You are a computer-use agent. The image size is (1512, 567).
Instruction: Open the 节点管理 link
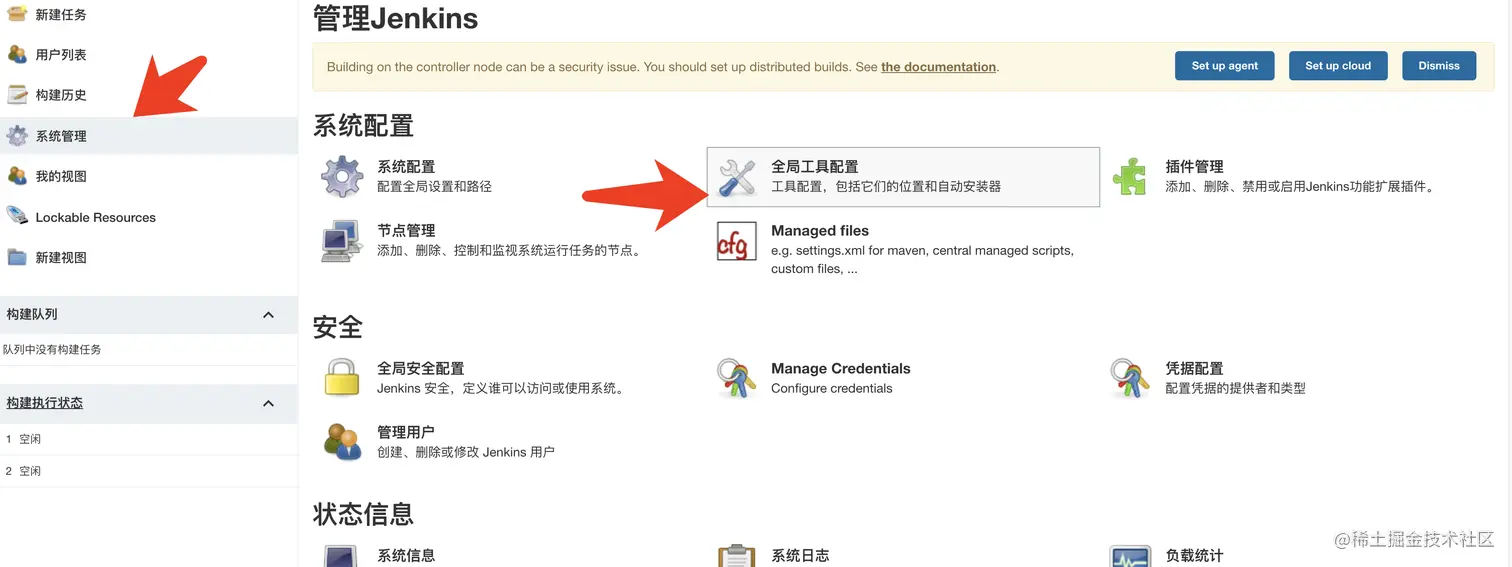click(406, 231)
